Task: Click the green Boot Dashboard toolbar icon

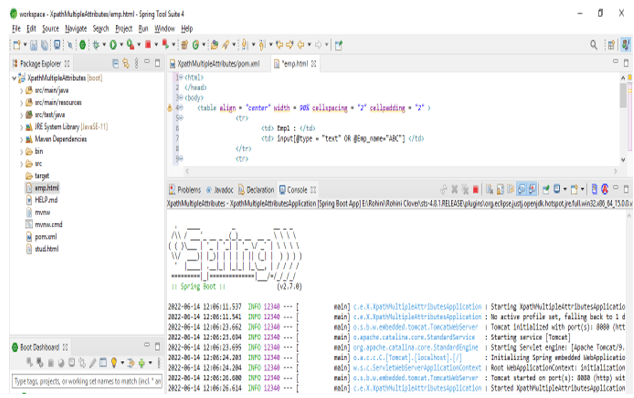Action: click(x=82, y=45)
